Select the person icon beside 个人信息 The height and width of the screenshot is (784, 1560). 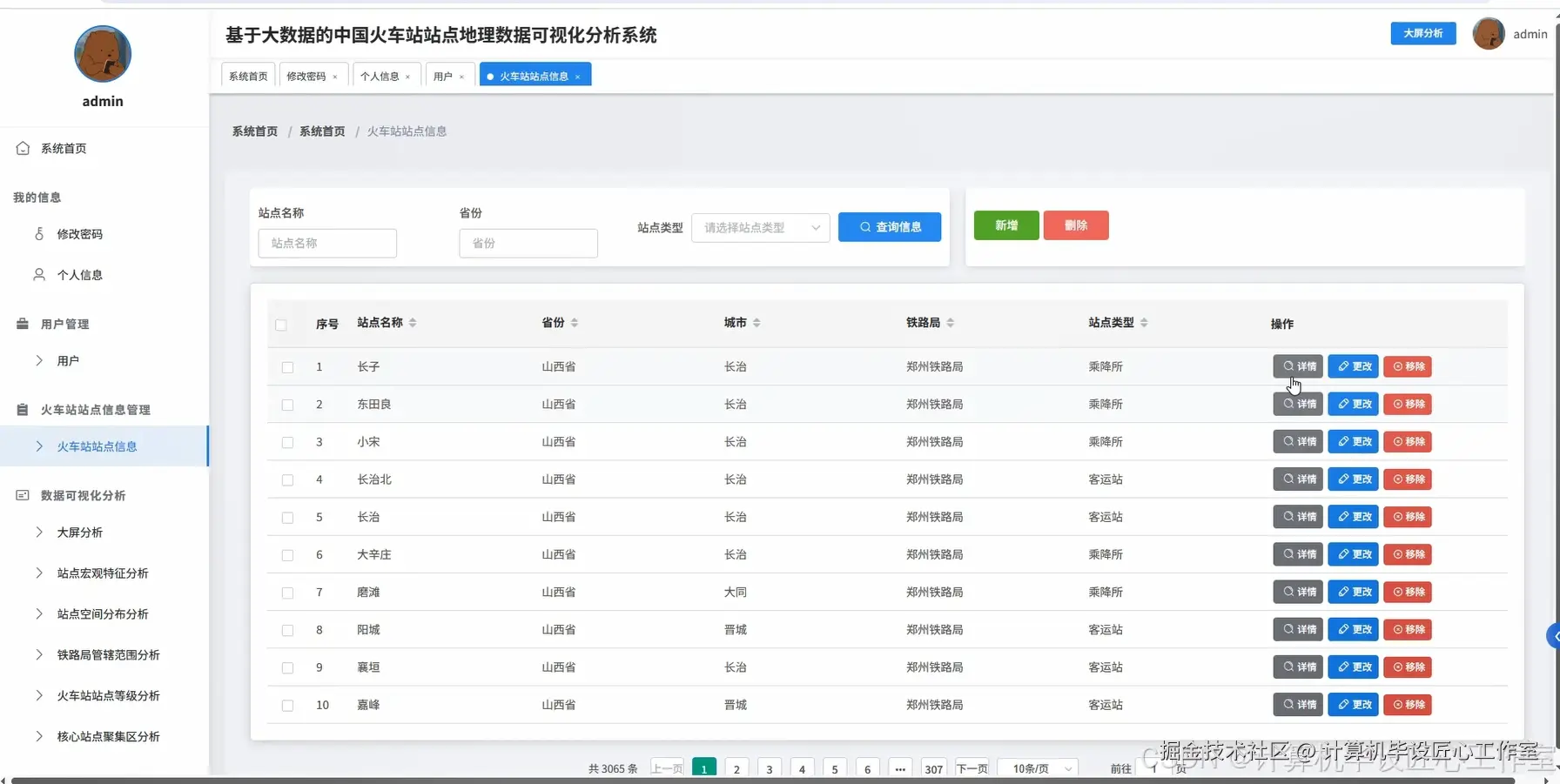tap(38, 274)
